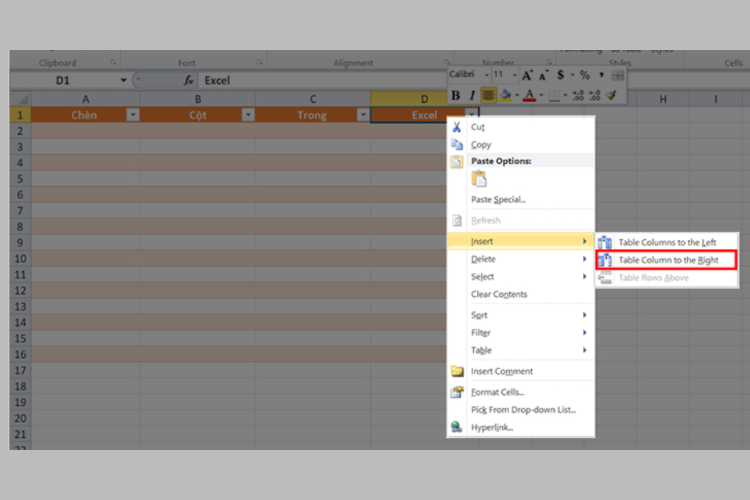The height and width of the screenshot is (500, 750).
Task: Apply percent style format
Action: pos(585,75)
